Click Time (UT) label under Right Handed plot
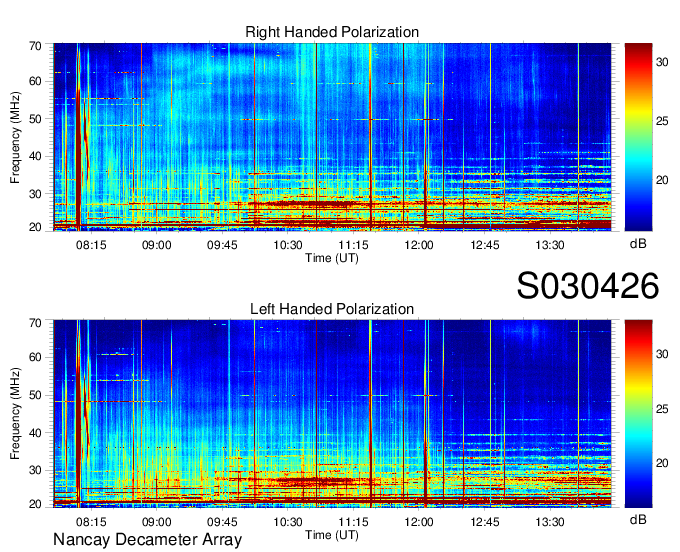 [x=332, y=258]
